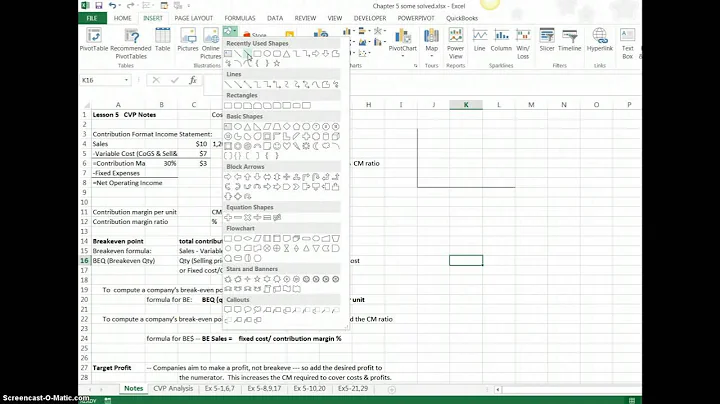Image resolution: width=720 pixels, height=404 pixels.
Task: Open the Map tours dropdown
Action: (432, 56)
